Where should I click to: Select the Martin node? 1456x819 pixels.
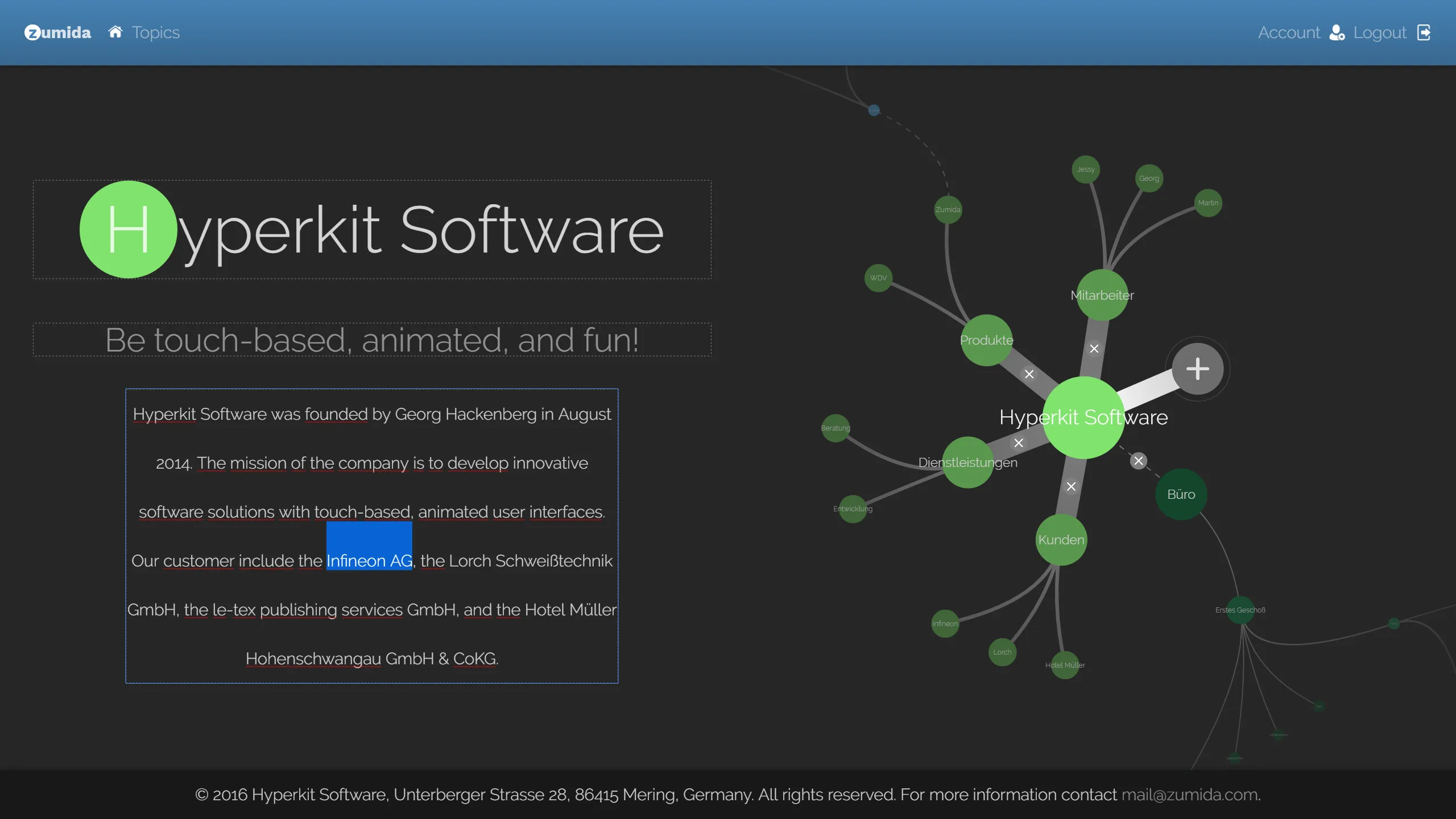point(1209,203)
